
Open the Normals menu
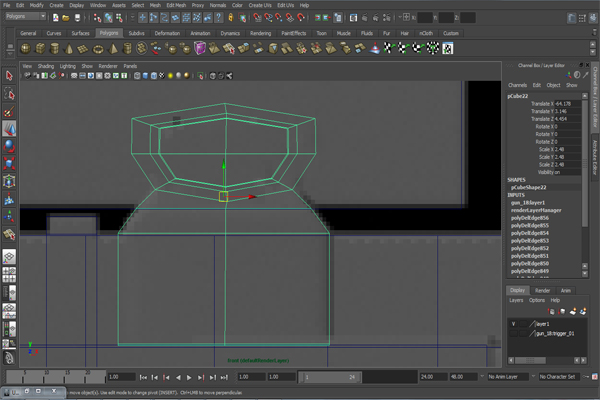(x=218, y=5)
